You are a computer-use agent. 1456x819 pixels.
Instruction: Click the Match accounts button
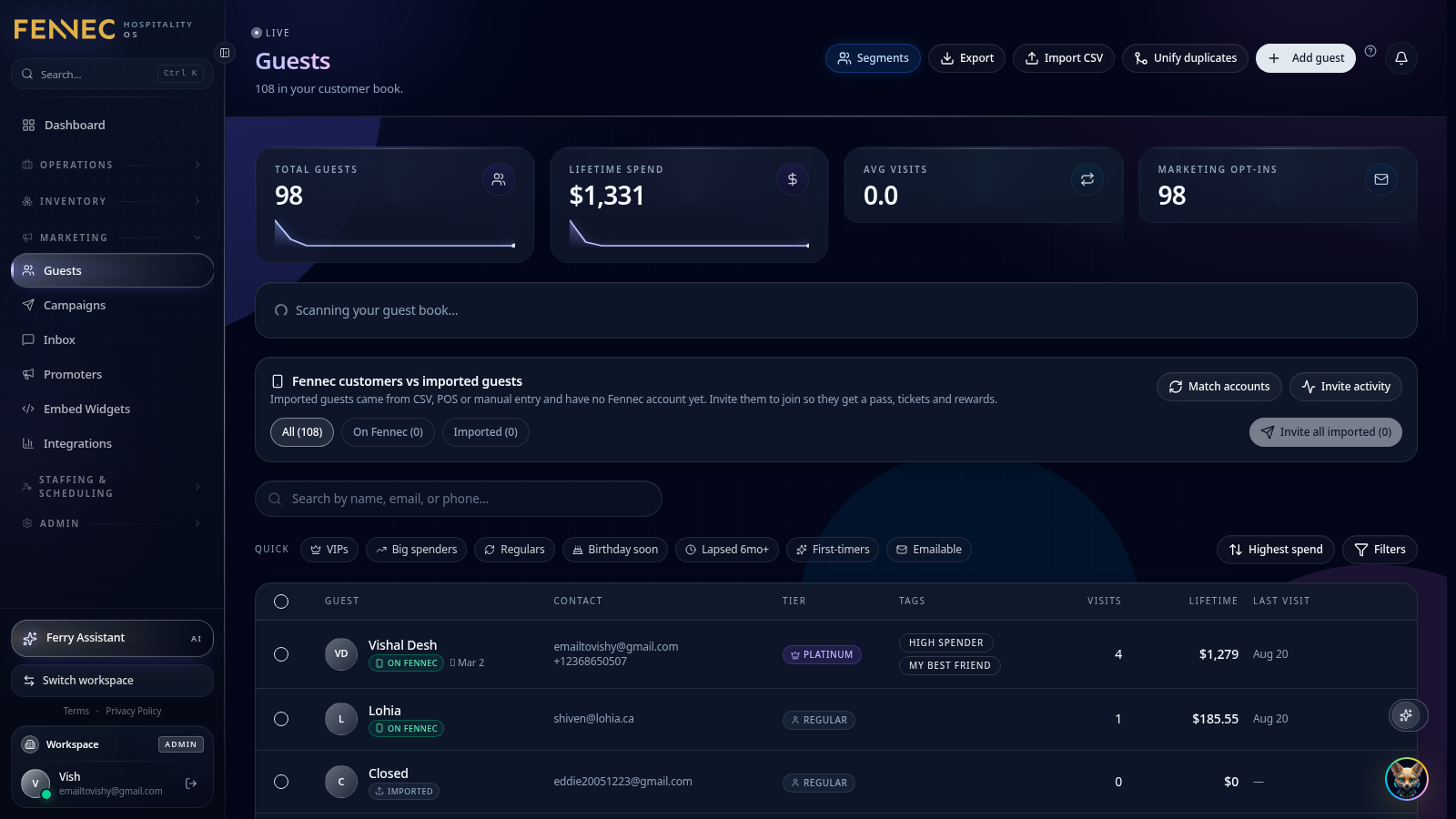[1219, 387]
